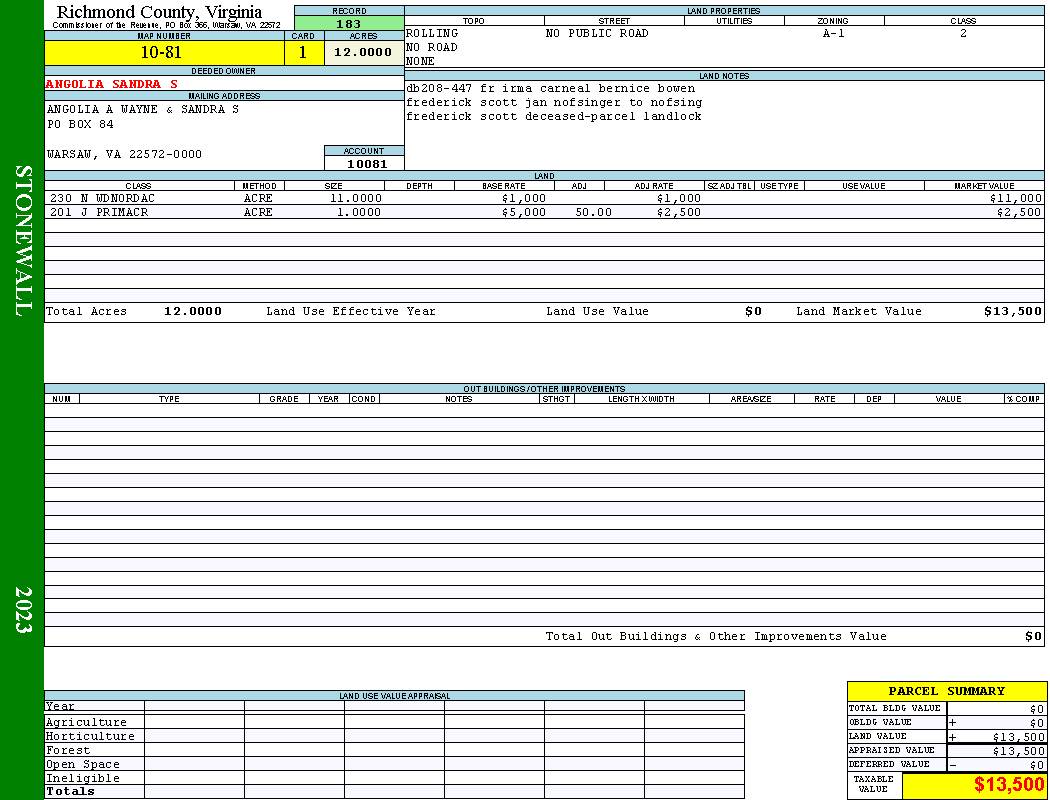The width and height of the screenshot is (1050, 800).
Task: Click note frederick scott jan nofsinger
Action: (x=554, y=102)
